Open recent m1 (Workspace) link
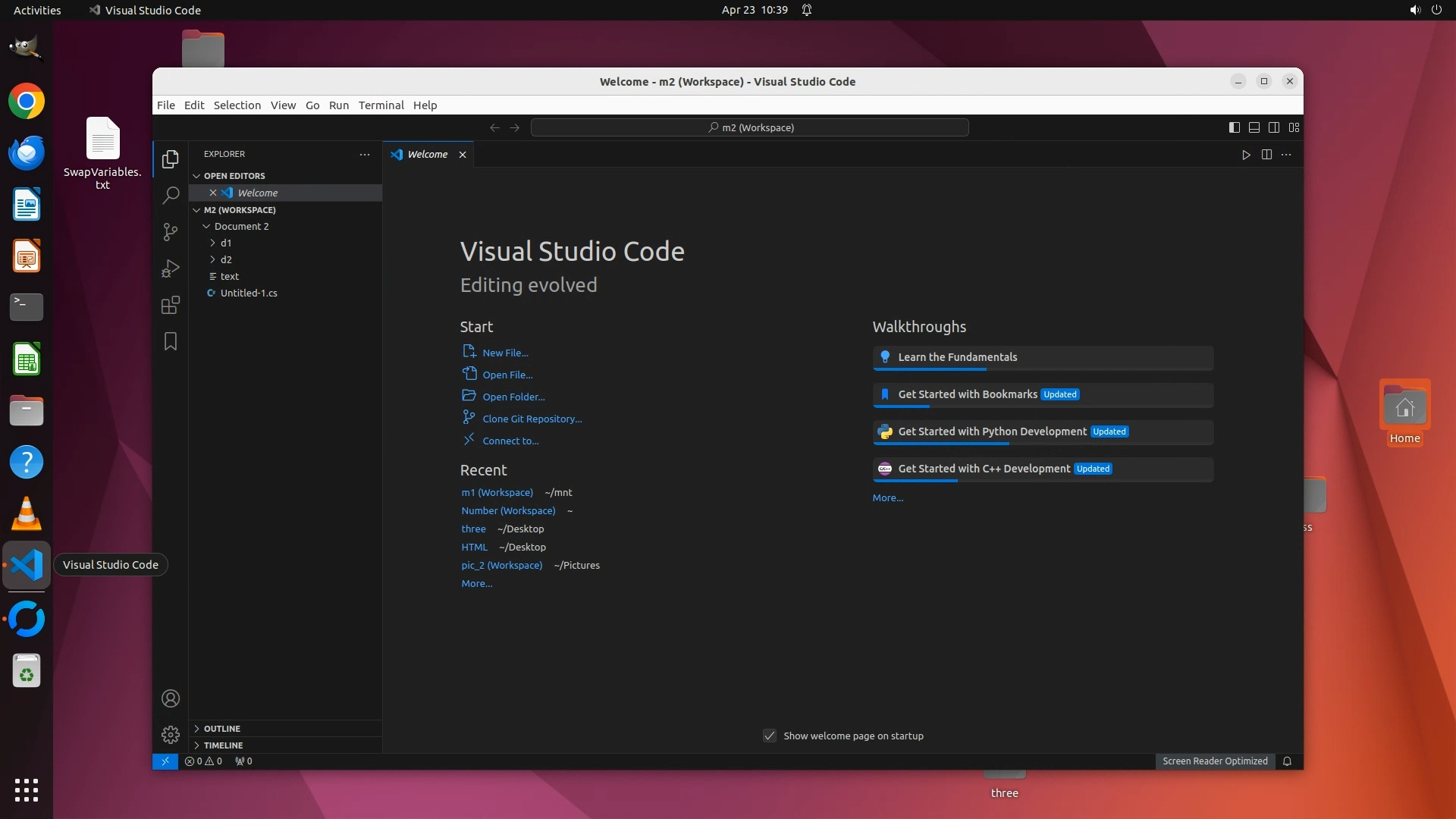Image resolution: width=1456 pixels, height=819 pixels. click(497, 492)
